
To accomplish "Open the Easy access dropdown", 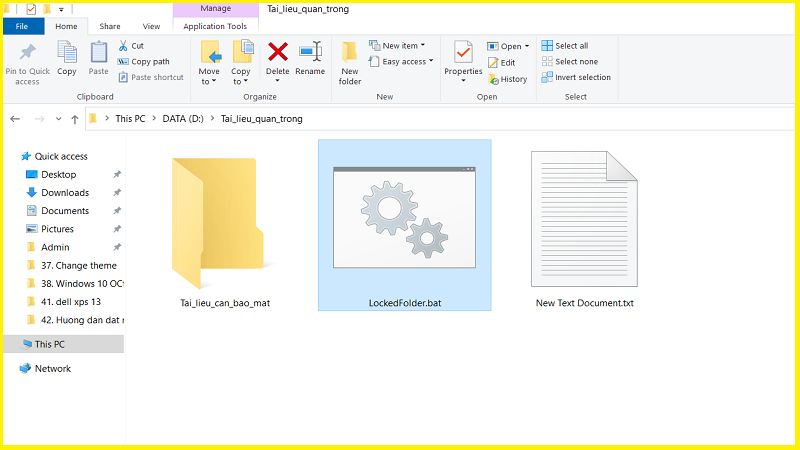I will 401,61.
